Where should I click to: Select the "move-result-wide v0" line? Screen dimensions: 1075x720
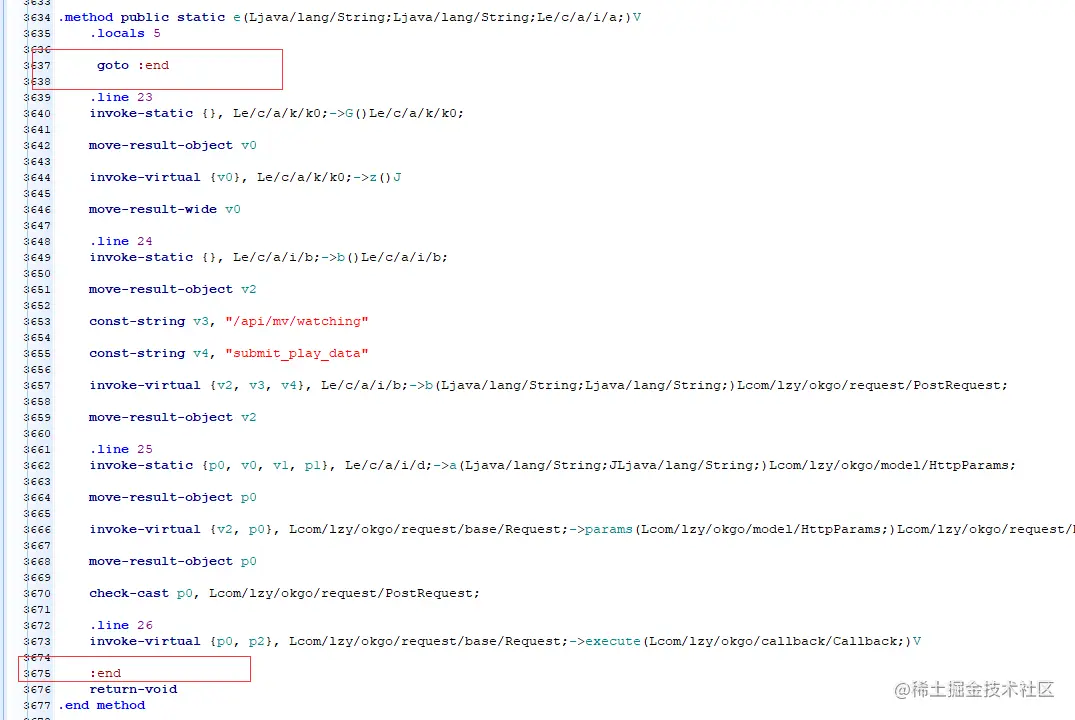click(165, 209)
